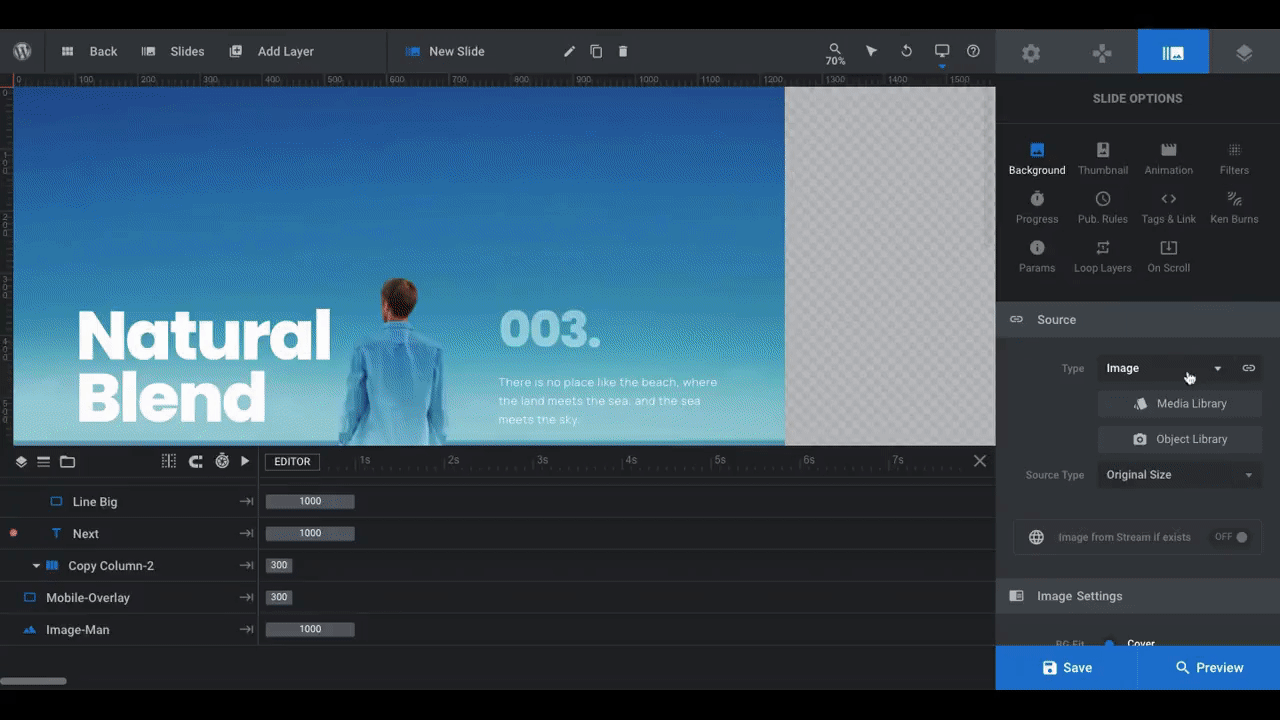Image resolution: width=1280 pixels, height=720 pixels.
Task: Open the background Type Image dropdown
Action: pyautogui.click(x=1164, y=368)
